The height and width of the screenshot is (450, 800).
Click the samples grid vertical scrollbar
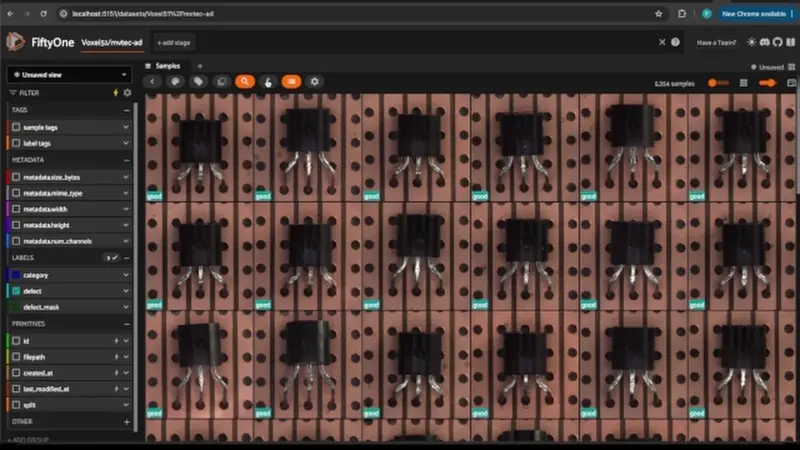tap(797, 143)
